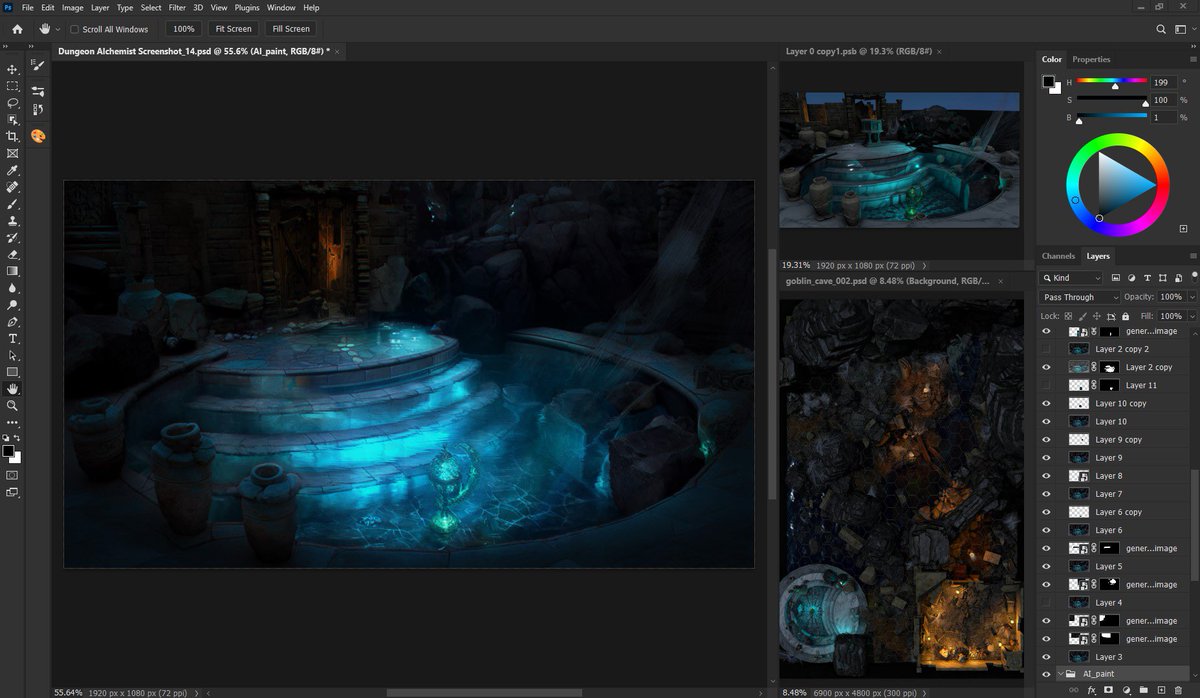Select the Move tool
The height and width of the screenshot is (698, 1200).
point(13,69)
